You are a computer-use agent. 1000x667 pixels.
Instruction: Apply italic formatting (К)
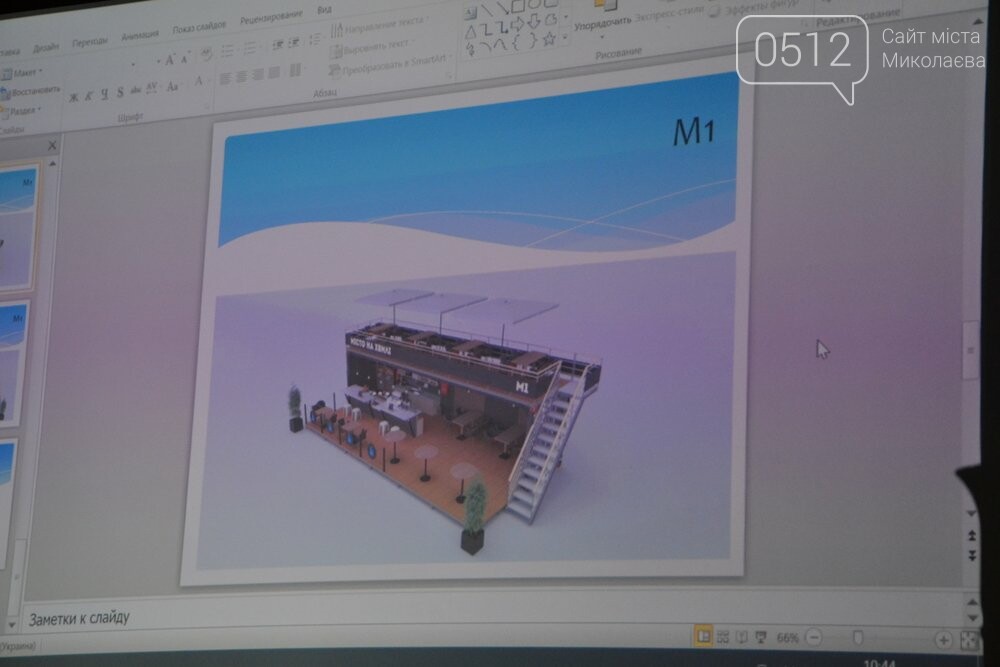tap(89, 96)
